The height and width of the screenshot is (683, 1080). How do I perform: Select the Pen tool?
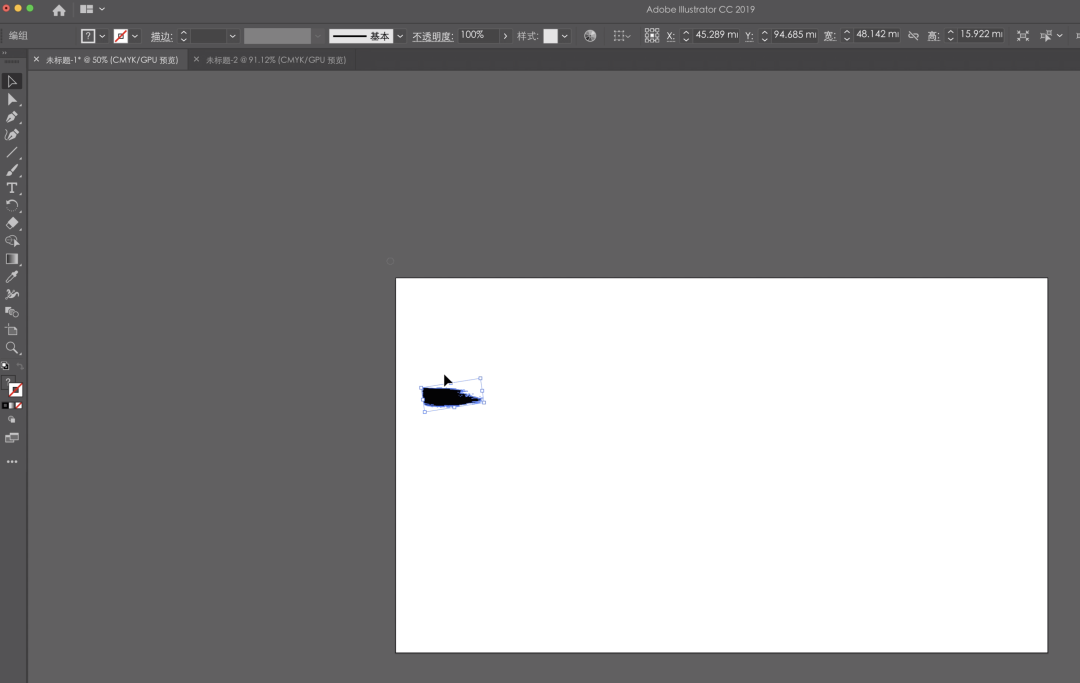pos(12,117)
